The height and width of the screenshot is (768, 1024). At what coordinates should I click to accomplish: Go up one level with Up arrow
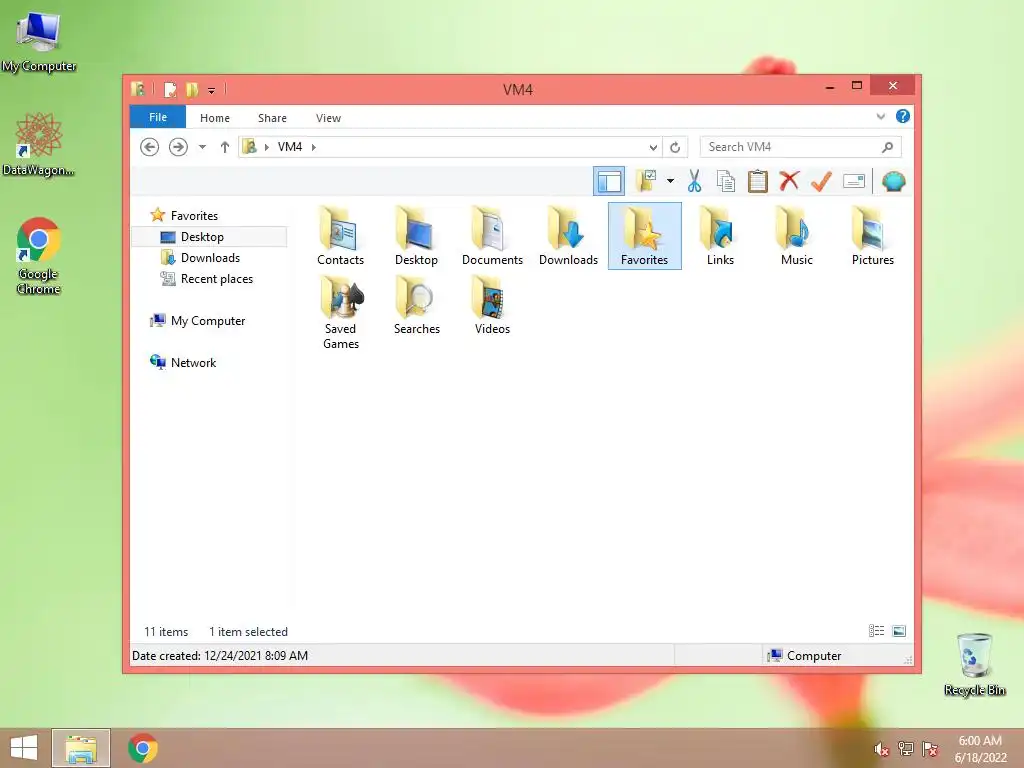[x=225, y=147]
